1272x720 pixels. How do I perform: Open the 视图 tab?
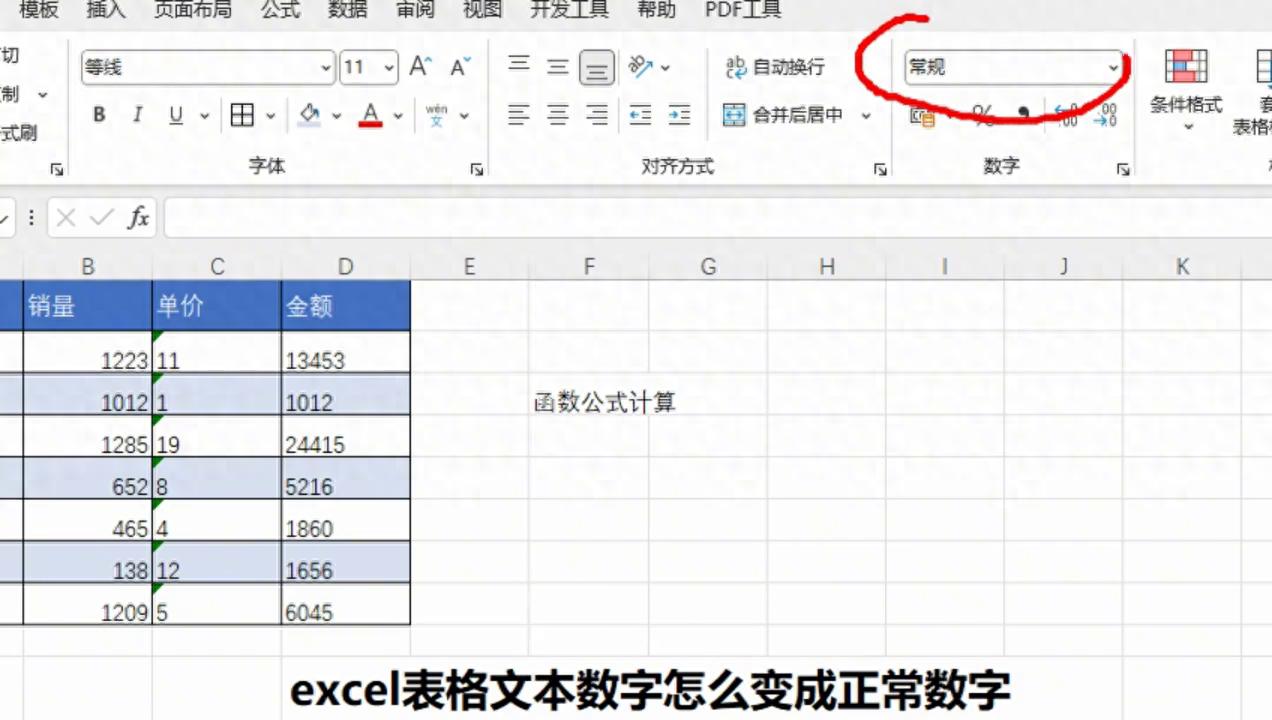pos(482,10)
